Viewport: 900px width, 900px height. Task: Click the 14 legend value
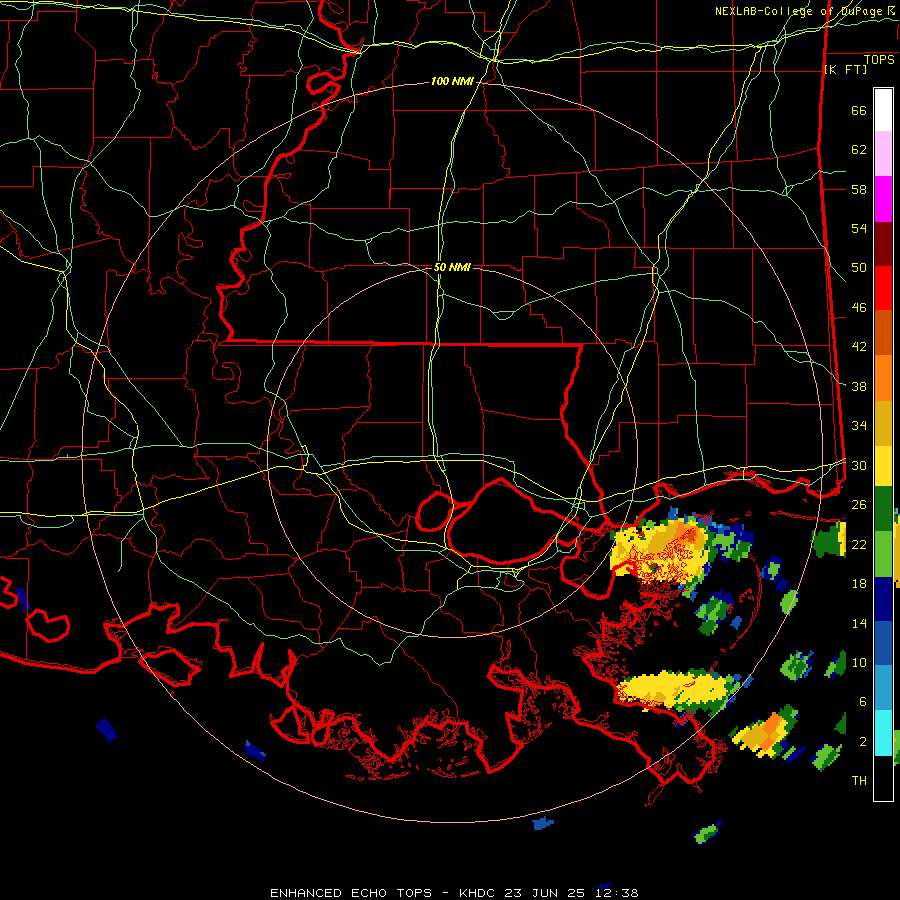pyautogui.click(x=859, y=623)
